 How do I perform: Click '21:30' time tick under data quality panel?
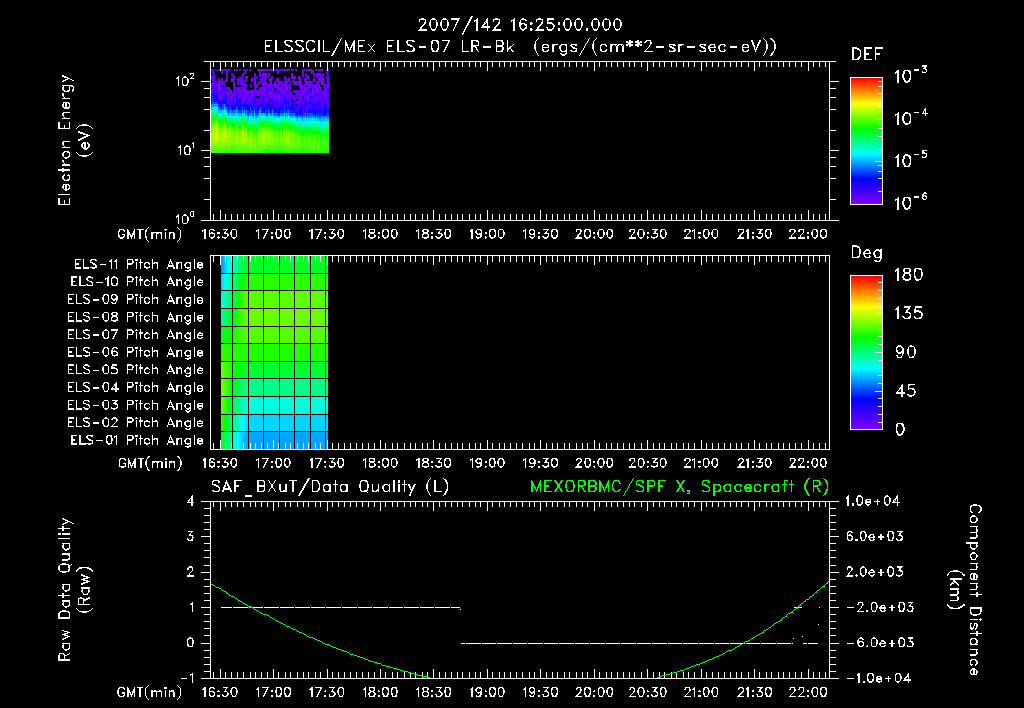tap(754, 692)
